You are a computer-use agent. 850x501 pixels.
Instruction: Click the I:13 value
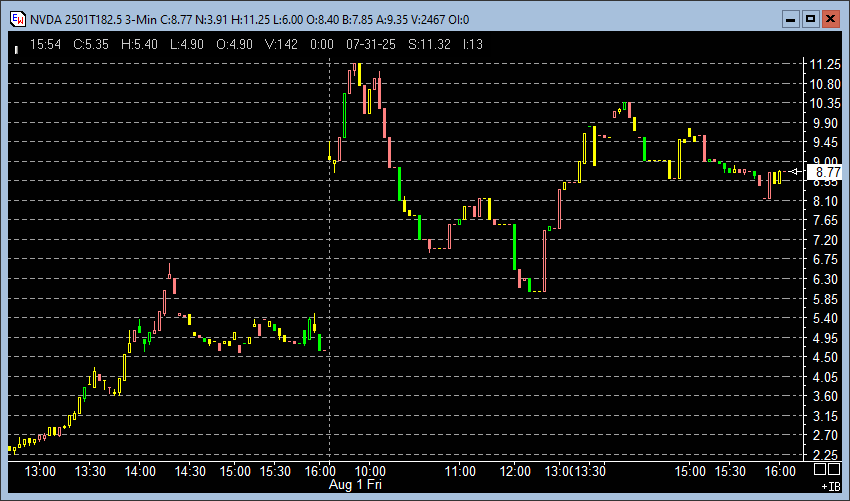point(473,44)
